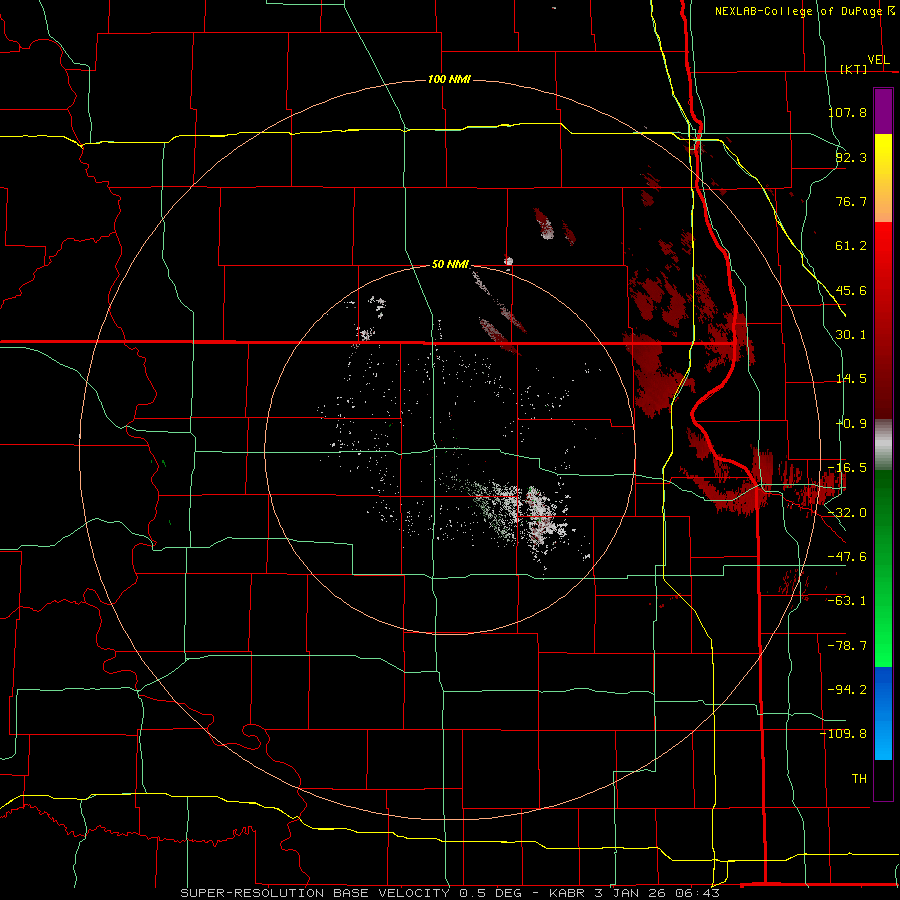Click the Super-Resolution Base Velocity caption
This screenshot has height=900, width=900.
click(449, 893)
